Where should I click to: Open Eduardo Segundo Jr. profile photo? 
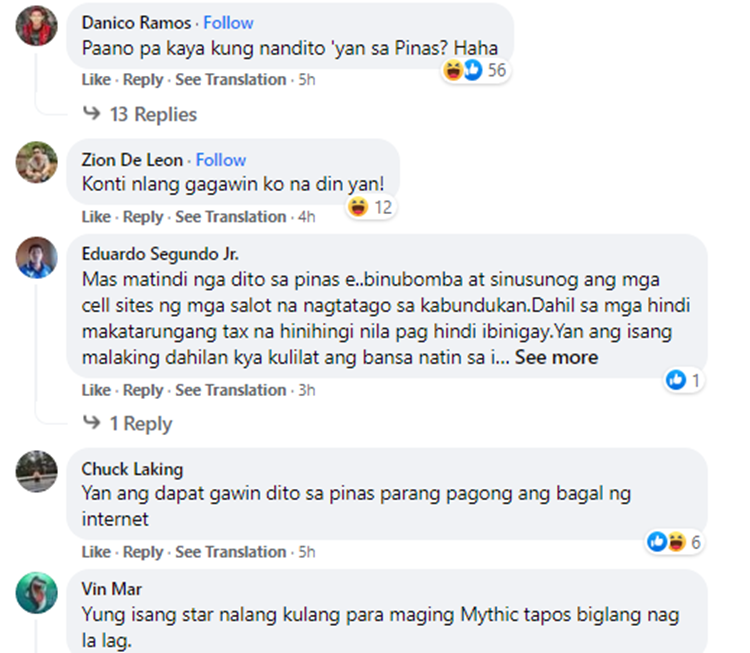click(37, 257)
